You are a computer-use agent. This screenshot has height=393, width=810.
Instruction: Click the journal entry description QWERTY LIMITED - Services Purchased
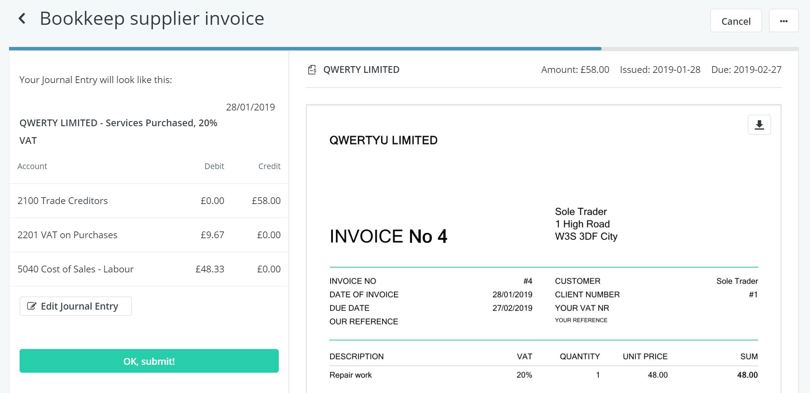(118, 132)
